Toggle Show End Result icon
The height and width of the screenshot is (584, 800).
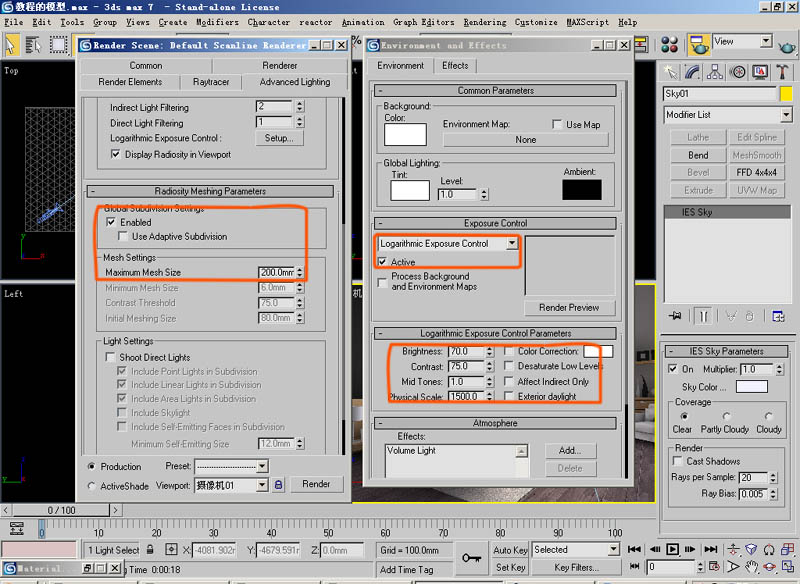[x=704, y=316]
